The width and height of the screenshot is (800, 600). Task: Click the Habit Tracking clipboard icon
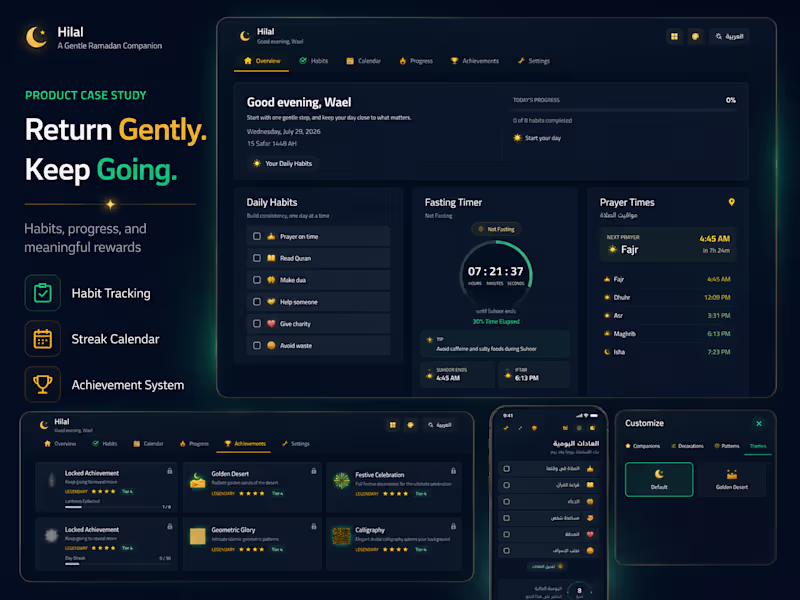click(43, 293)
